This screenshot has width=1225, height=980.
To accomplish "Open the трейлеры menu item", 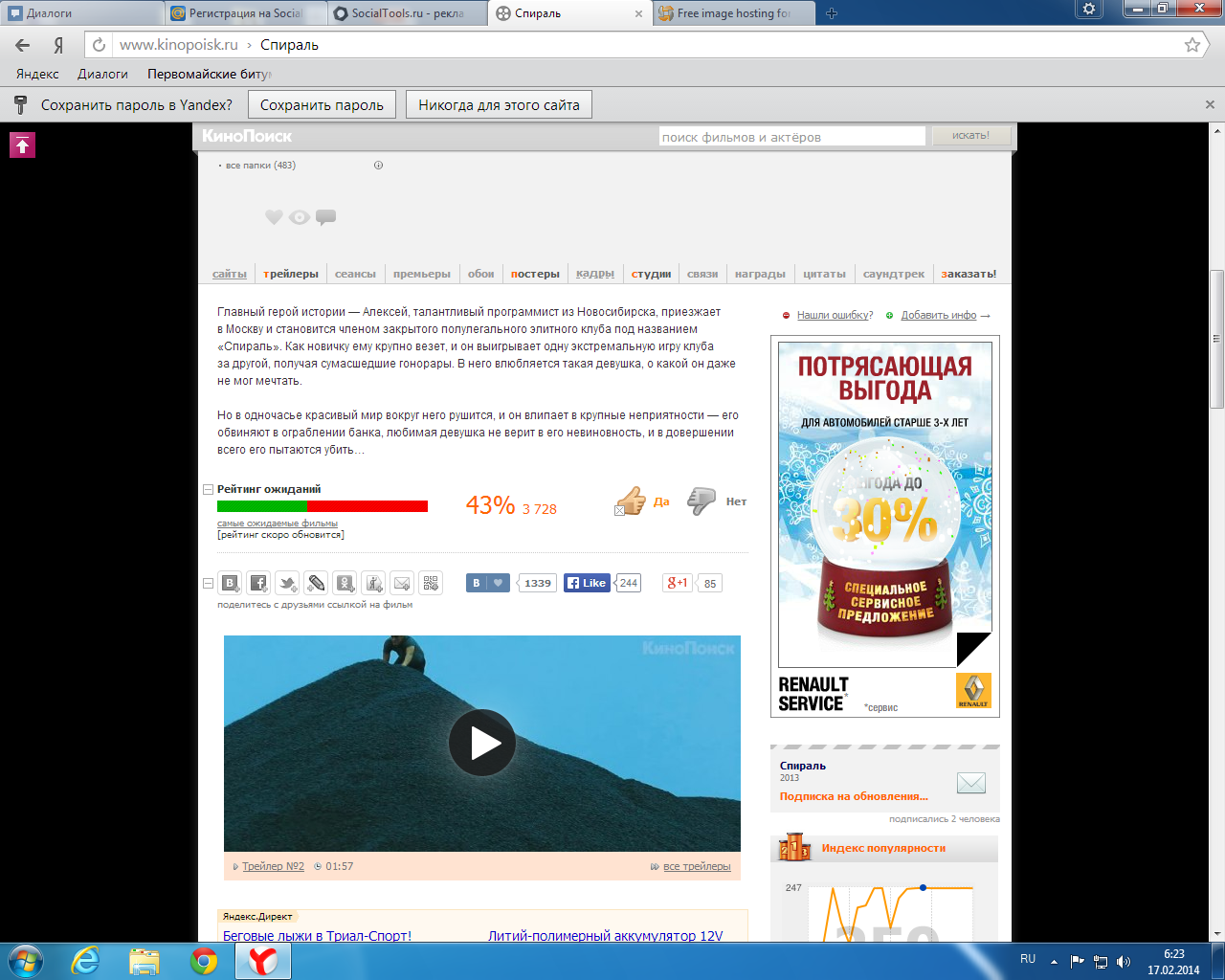I will click(291, 274).
